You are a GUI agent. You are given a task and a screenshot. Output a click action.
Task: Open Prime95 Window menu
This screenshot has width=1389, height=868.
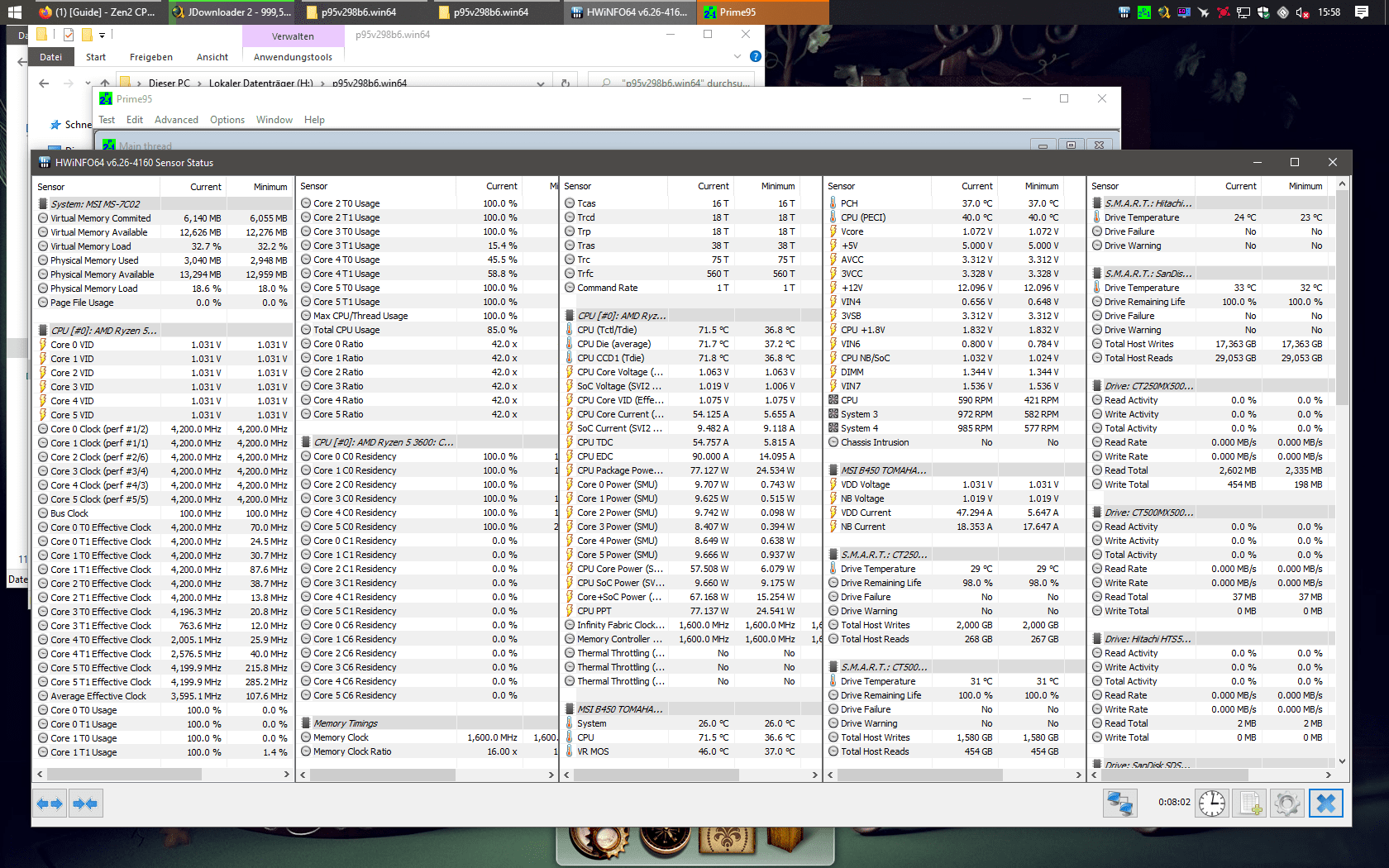point(274,120)
